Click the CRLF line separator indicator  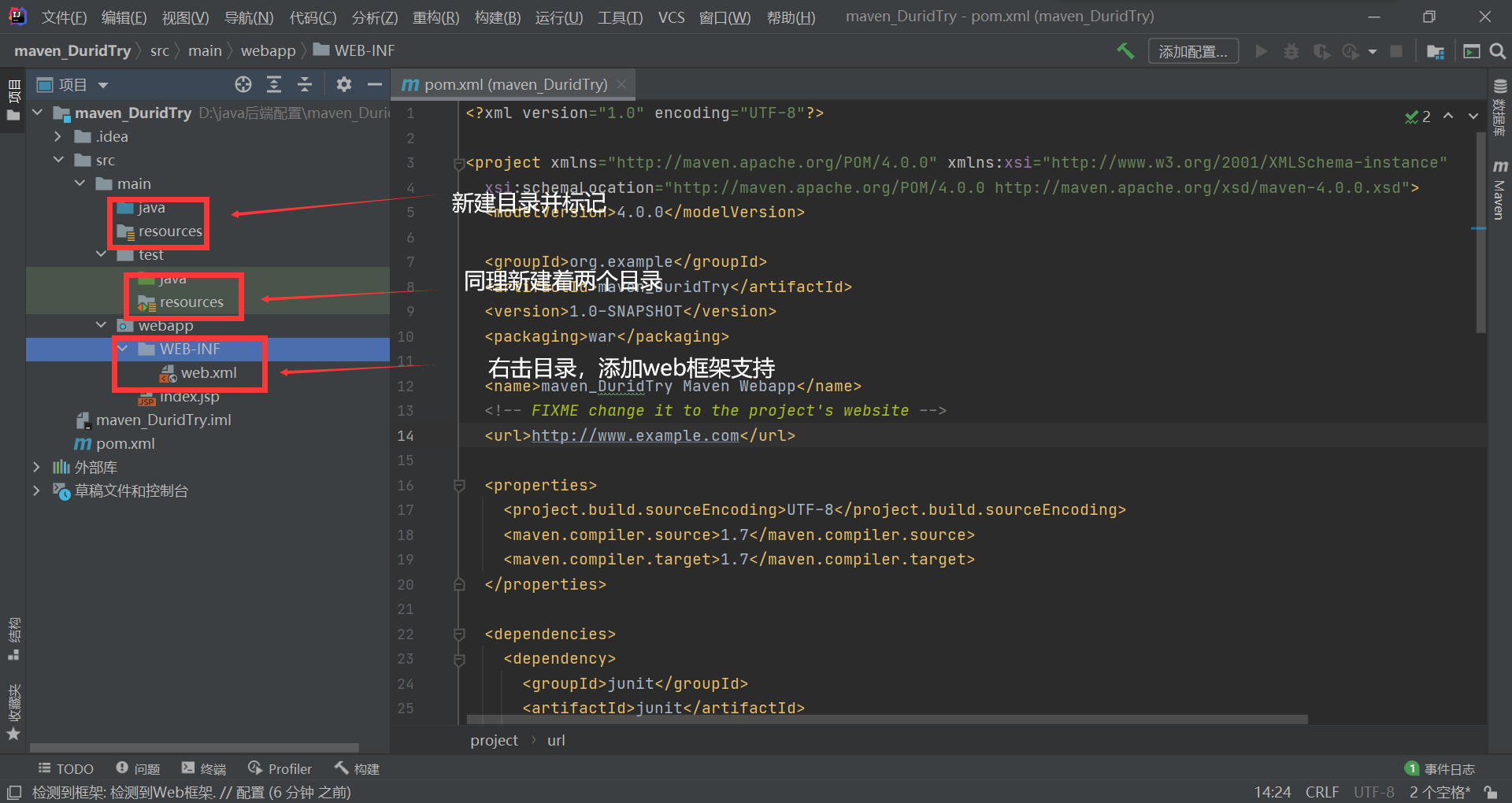pos(1322,792)
